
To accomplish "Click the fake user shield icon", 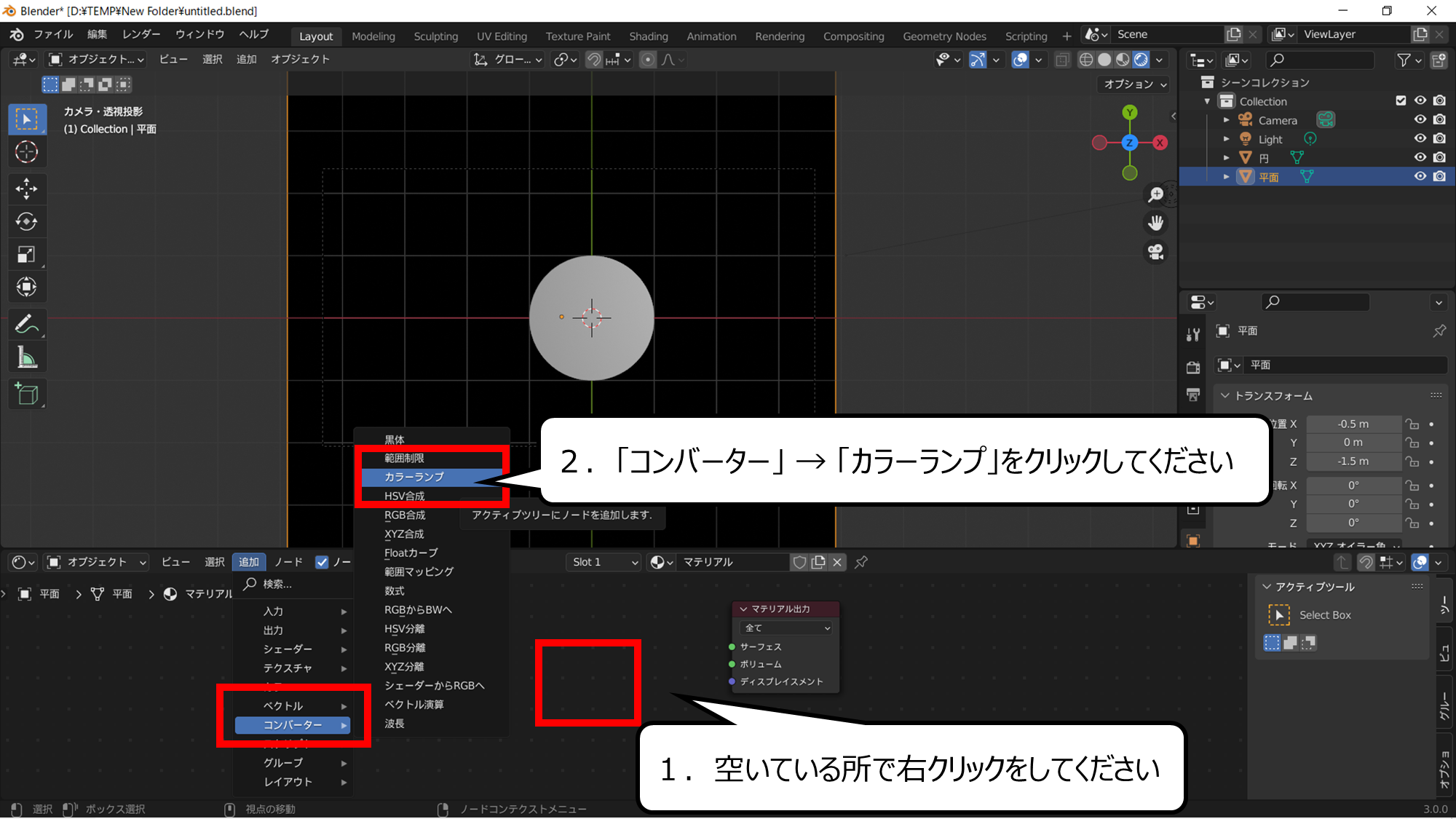I will pos(799,562).
